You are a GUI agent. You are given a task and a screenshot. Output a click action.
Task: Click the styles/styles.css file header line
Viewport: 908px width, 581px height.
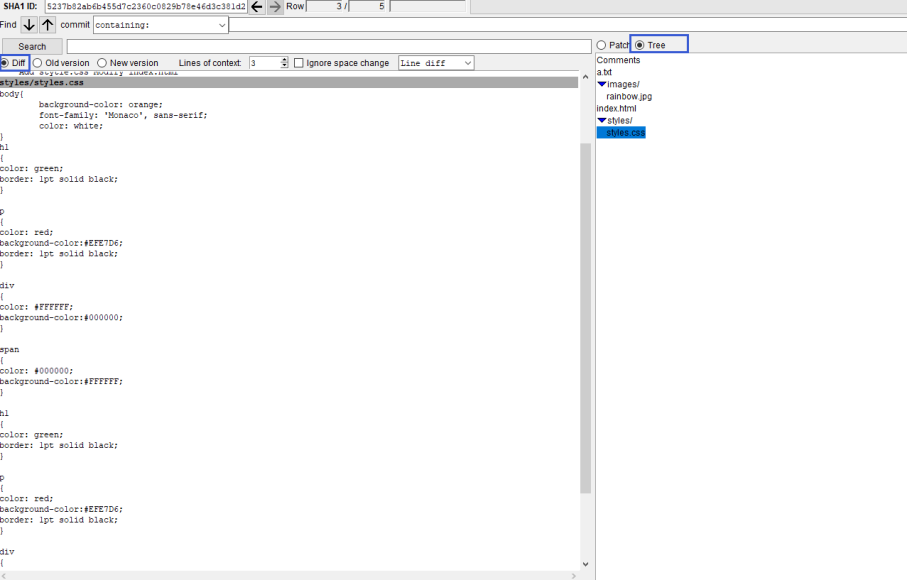289,83
